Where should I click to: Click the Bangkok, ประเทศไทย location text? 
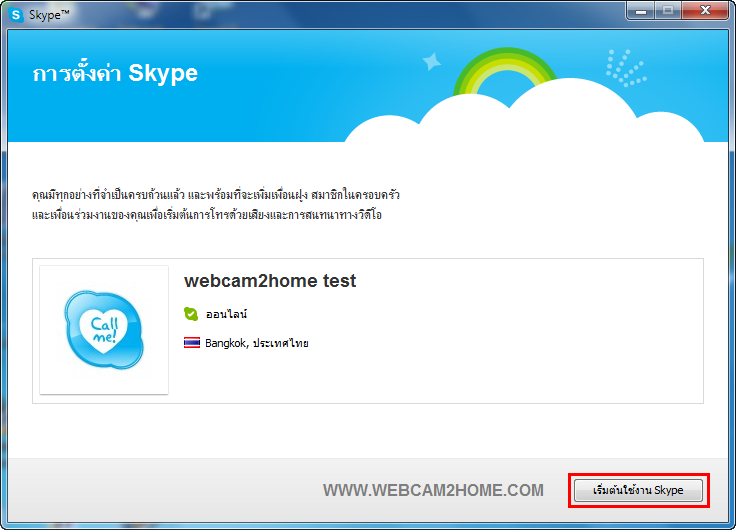(x=258, y=343)
